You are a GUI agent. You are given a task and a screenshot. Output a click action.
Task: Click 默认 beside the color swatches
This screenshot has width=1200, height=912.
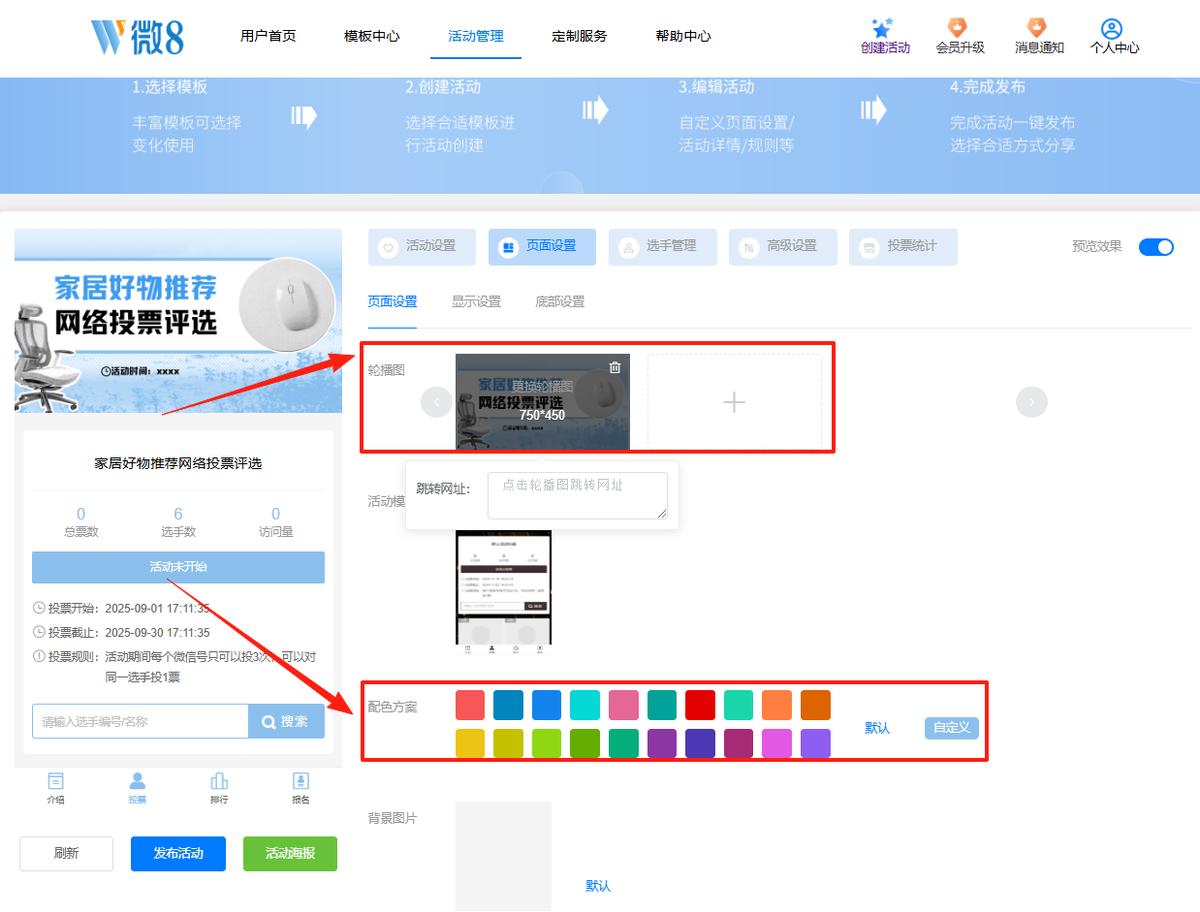[877, 728]
